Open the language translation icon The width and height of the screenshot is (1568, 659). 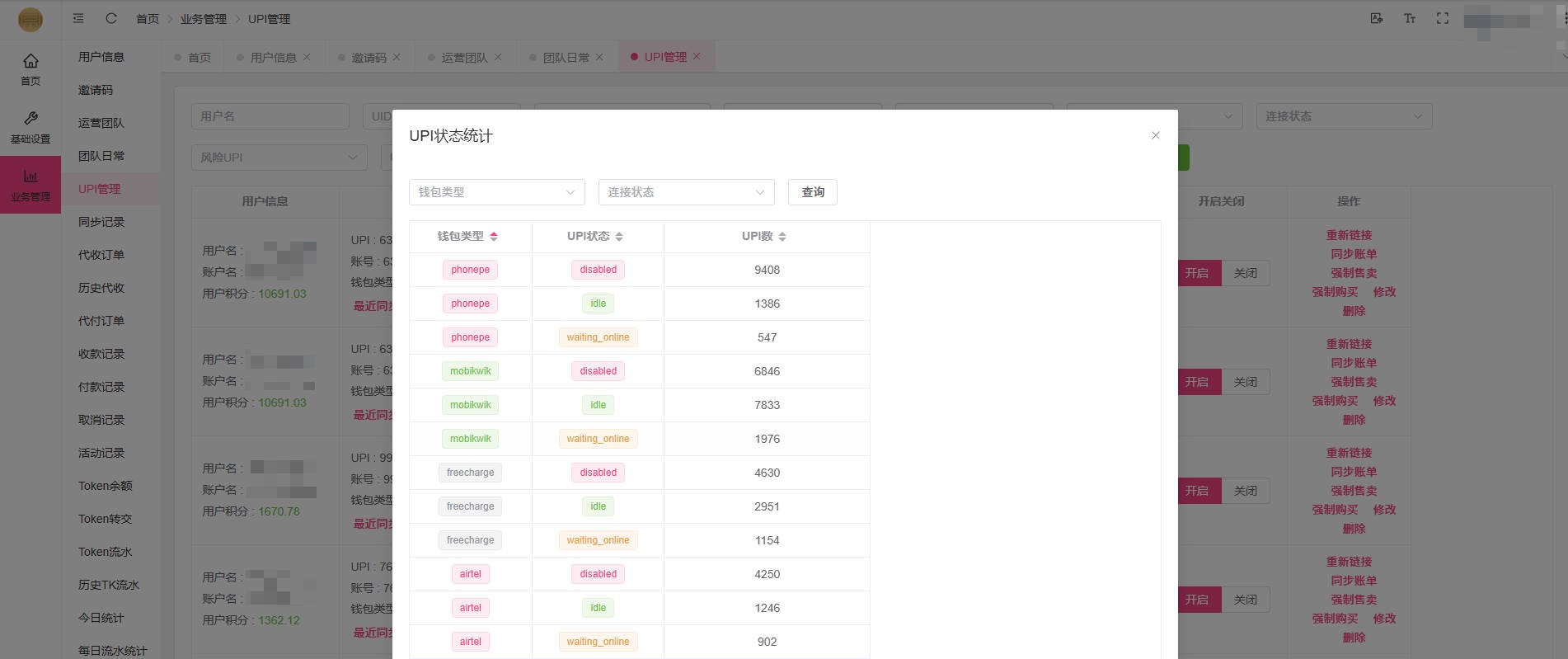tap(1377, 18)
